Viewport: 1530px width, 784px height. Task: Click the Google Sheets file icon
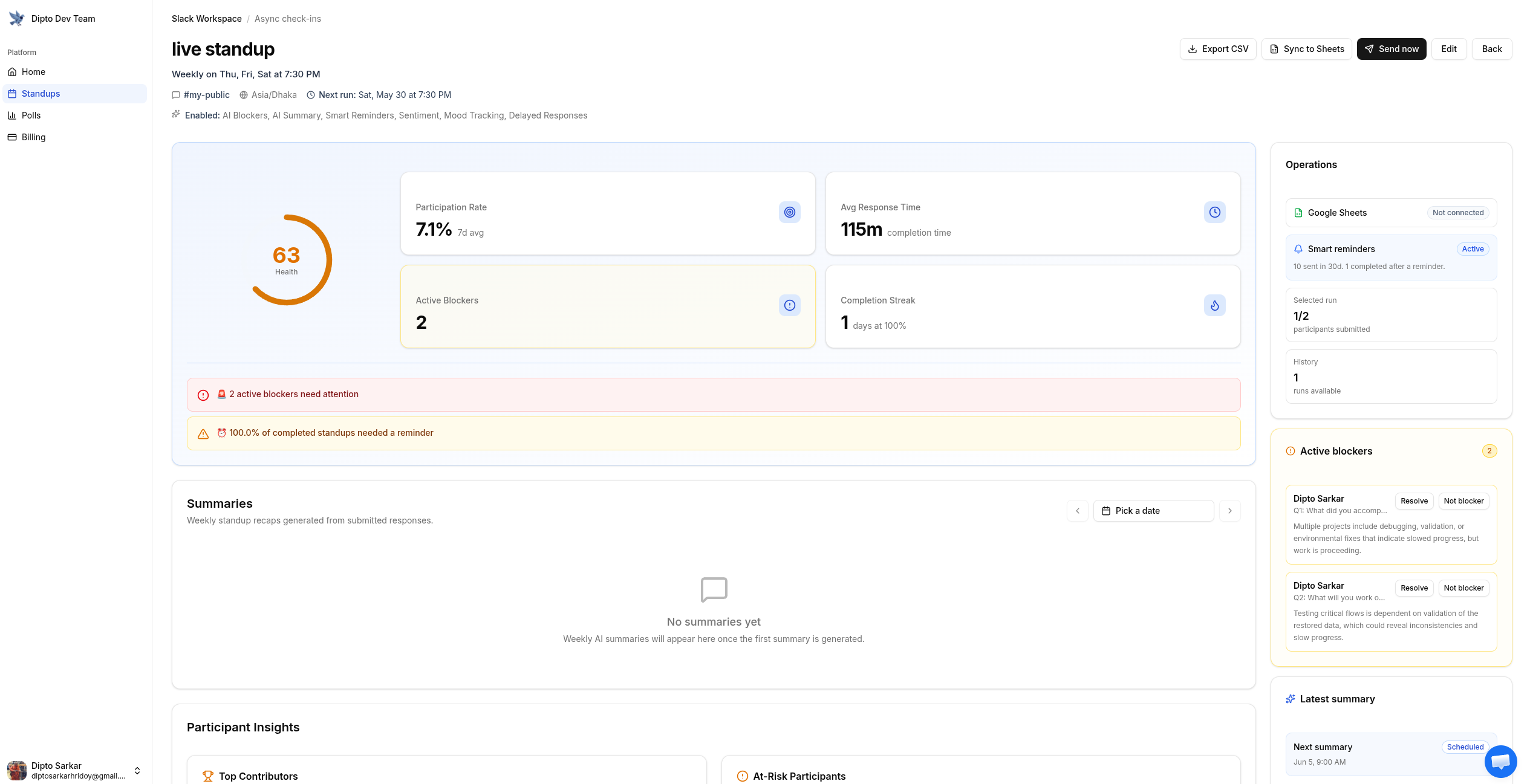pyautogui.click(x=1298, y=213)
